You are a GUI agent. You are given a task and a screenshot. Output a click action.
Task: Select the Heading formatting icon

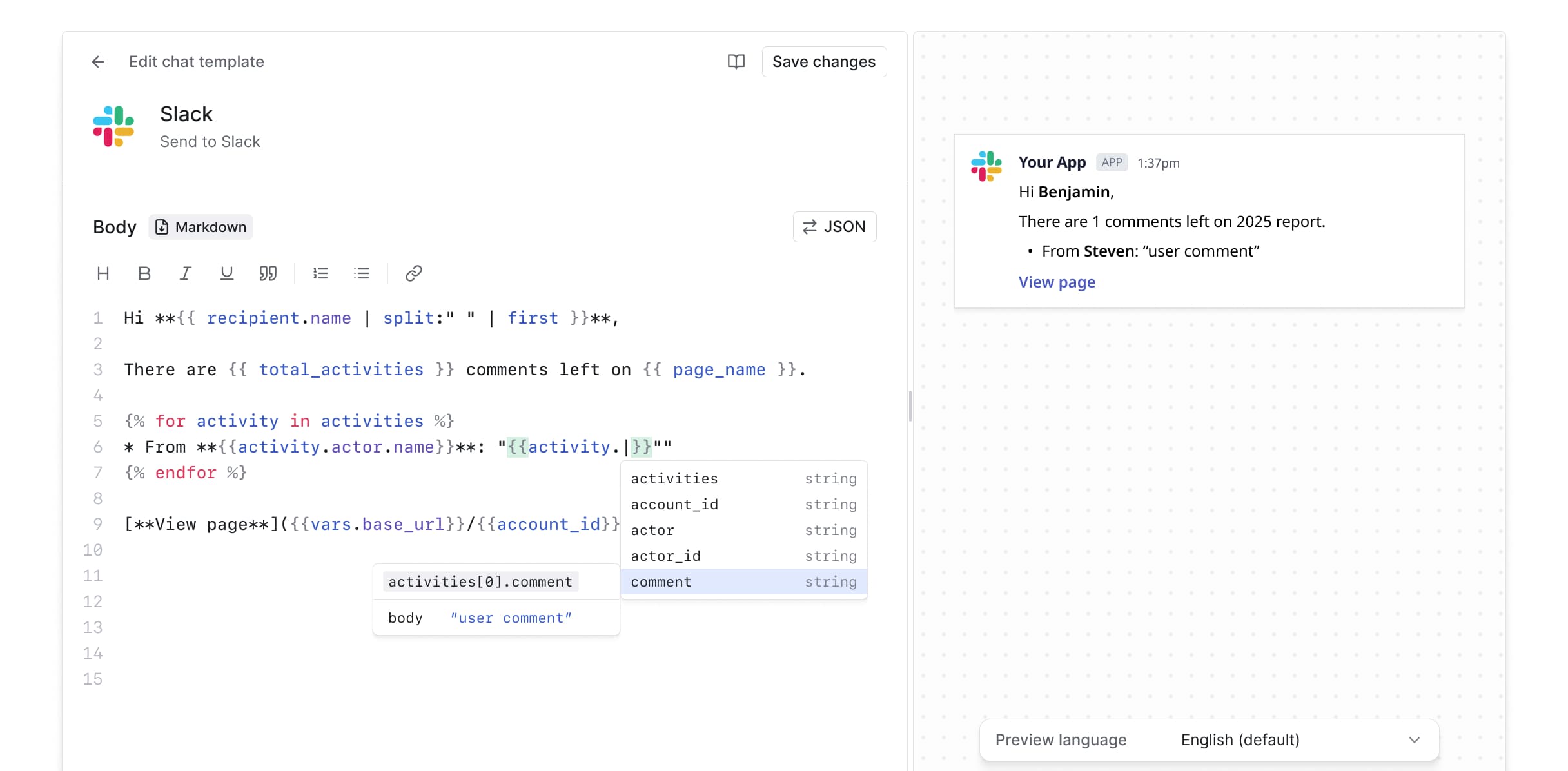coord(103,273)
